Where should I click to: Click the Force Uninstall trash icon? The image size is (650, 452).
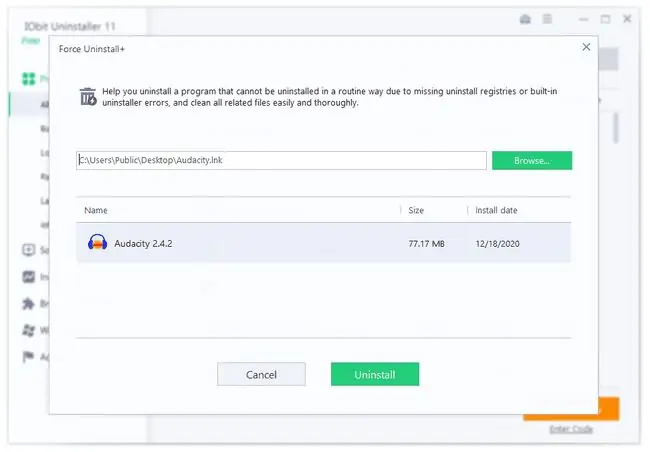pos(88,97)
